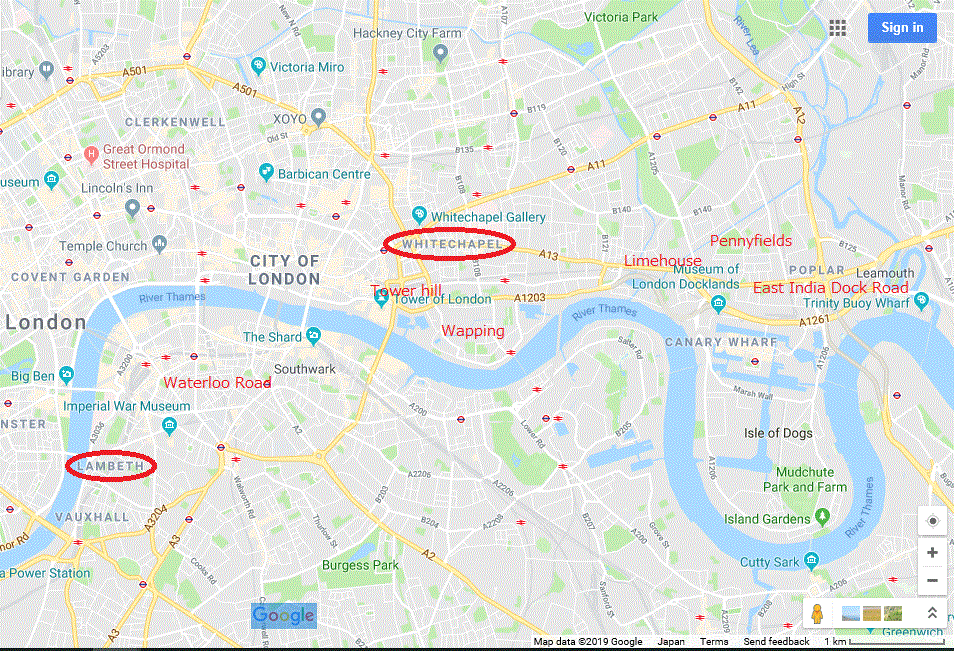954x651 pixels.
Task: Open the Google apps grid icon
Action: point(838,28)
